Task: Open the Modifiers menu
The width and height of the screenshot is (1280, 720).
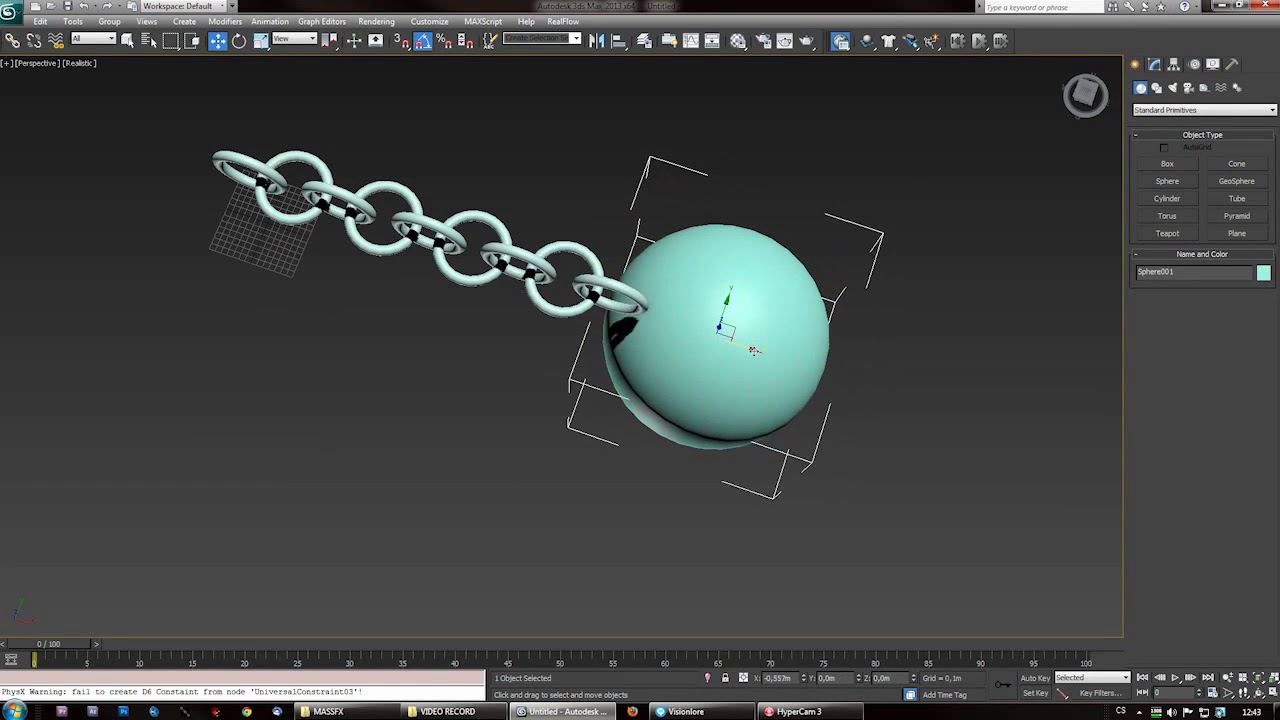Action: (225, 21)
